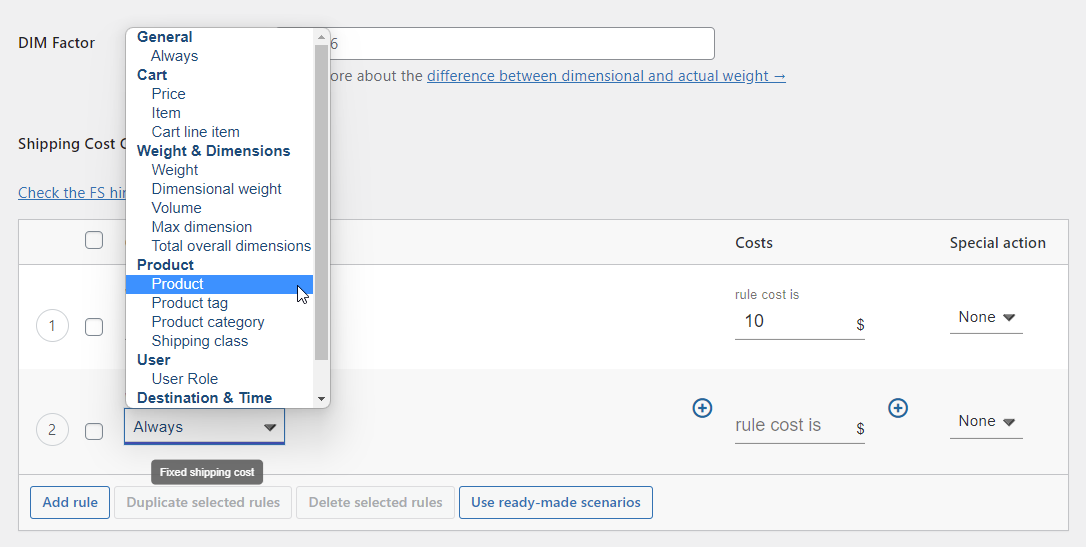Open 'Check the FS' hints link
1086x547 pixels.
[71, 193]
